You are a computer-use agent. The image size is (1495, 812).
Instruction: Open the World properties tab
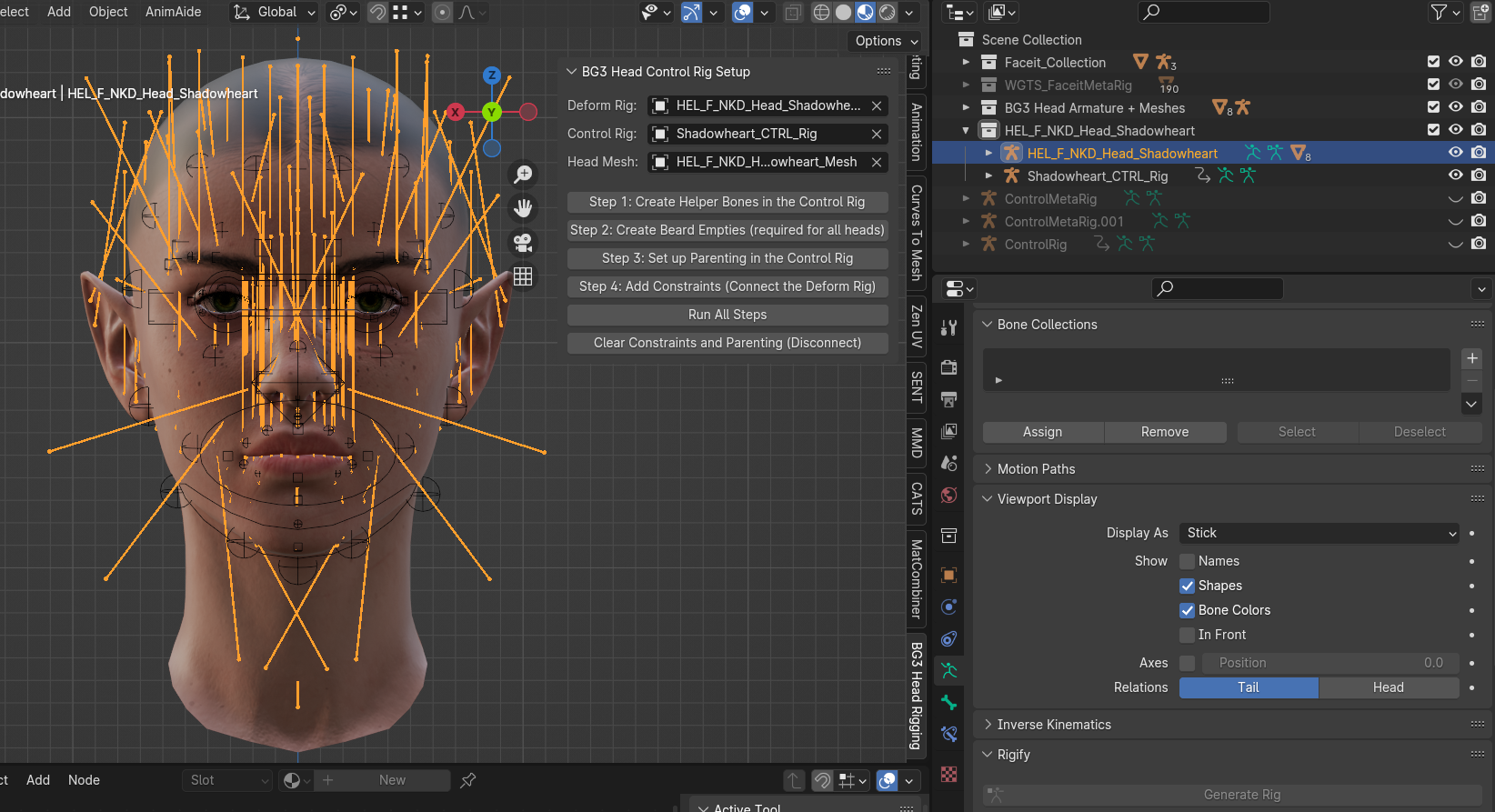tap(948, 495)
